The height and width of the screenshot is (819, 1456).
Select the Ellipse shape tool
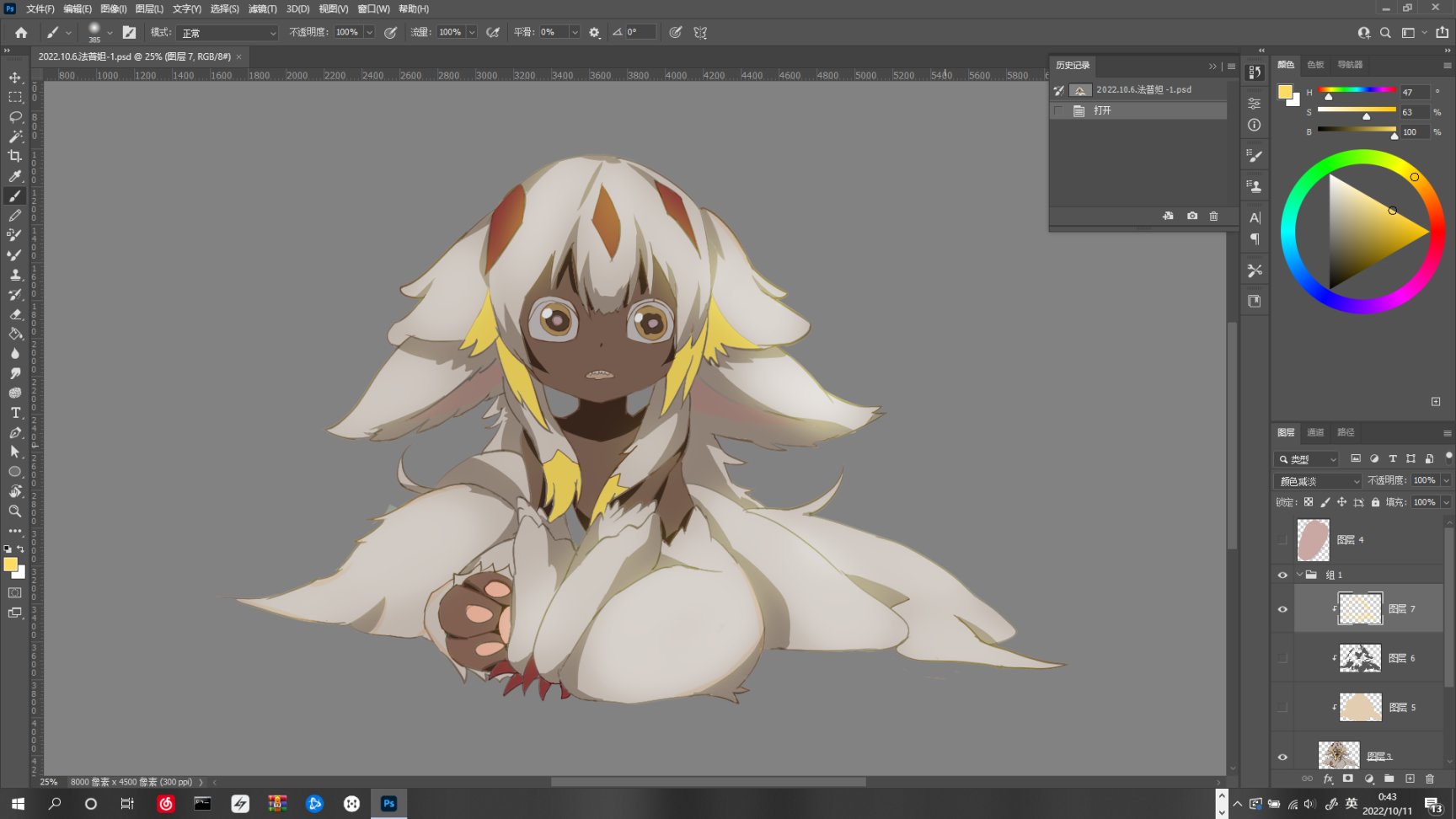pyautogui.click(x=15, y=472)
